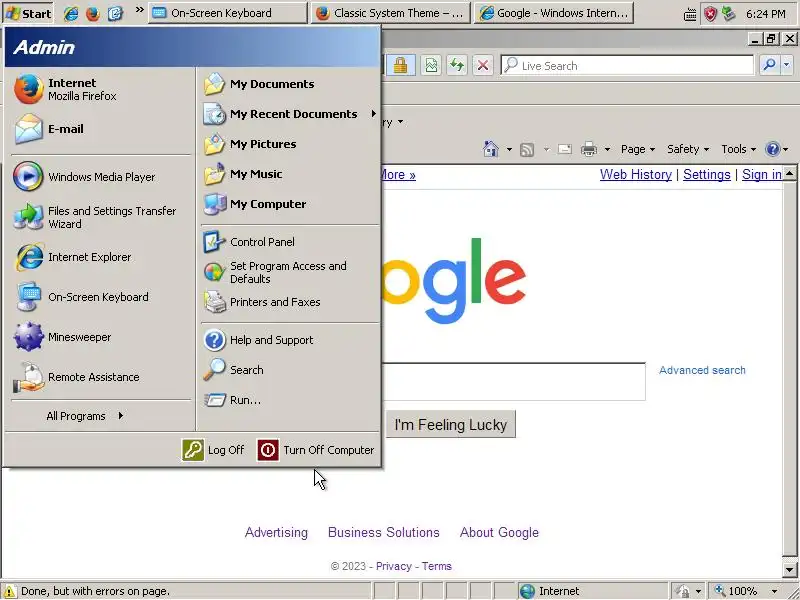The image size is (800, 600).
Task: Open the Page menu in IE
Action: pyautogui.click(x=638, y=149)
